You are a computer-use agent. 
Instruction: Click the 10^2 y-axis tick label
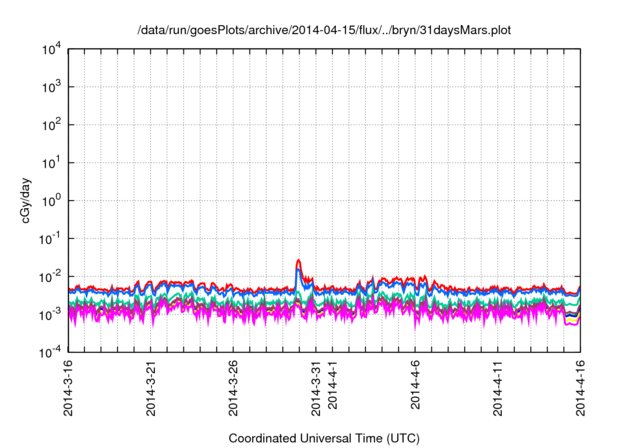[51, 125]
